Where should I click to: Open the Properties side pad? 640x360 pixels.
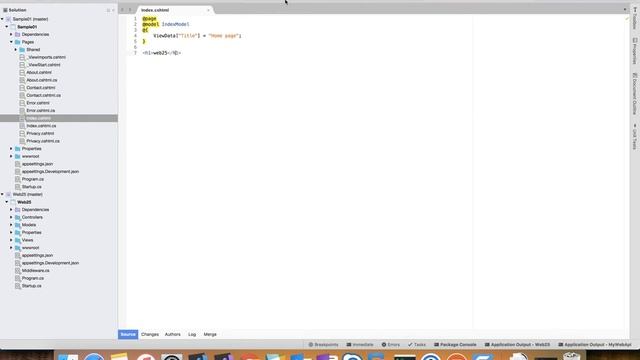click(x=635, y=51)
